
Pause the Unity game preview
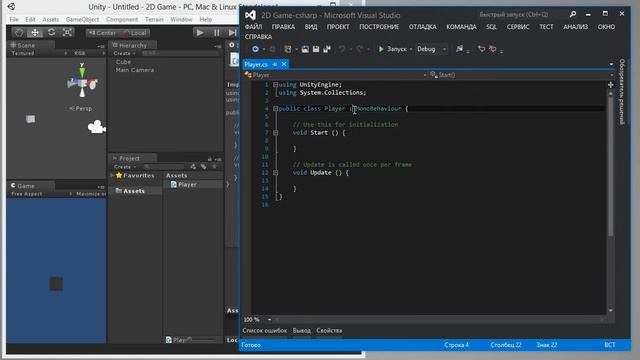coord(217,33)
